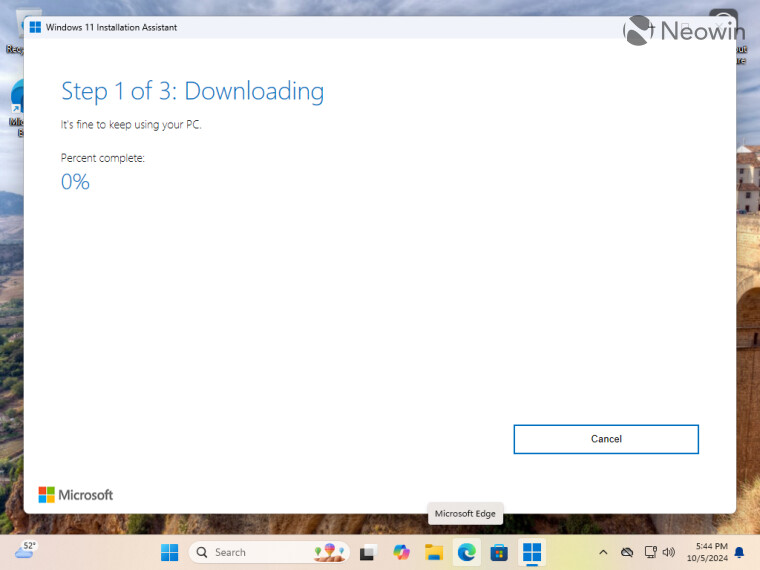Click the "It's fine to keep using your PC" text

[131, 125]
